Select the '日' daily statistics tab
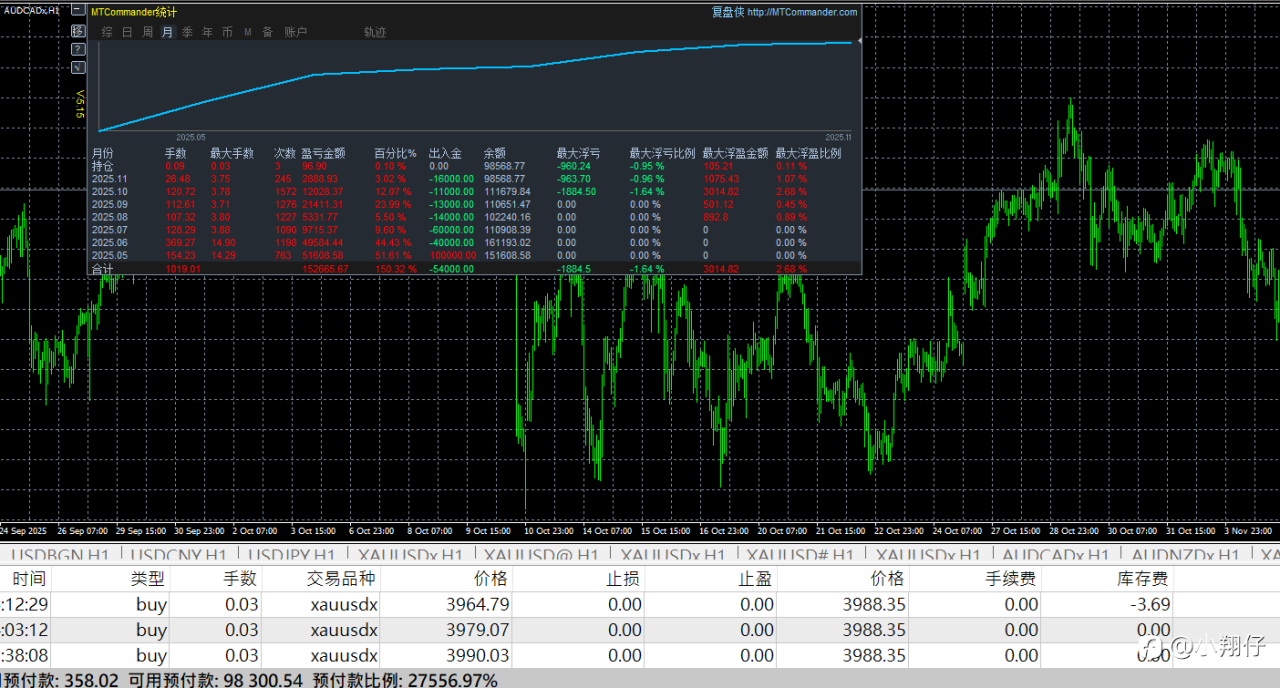 tap(127, 32)
